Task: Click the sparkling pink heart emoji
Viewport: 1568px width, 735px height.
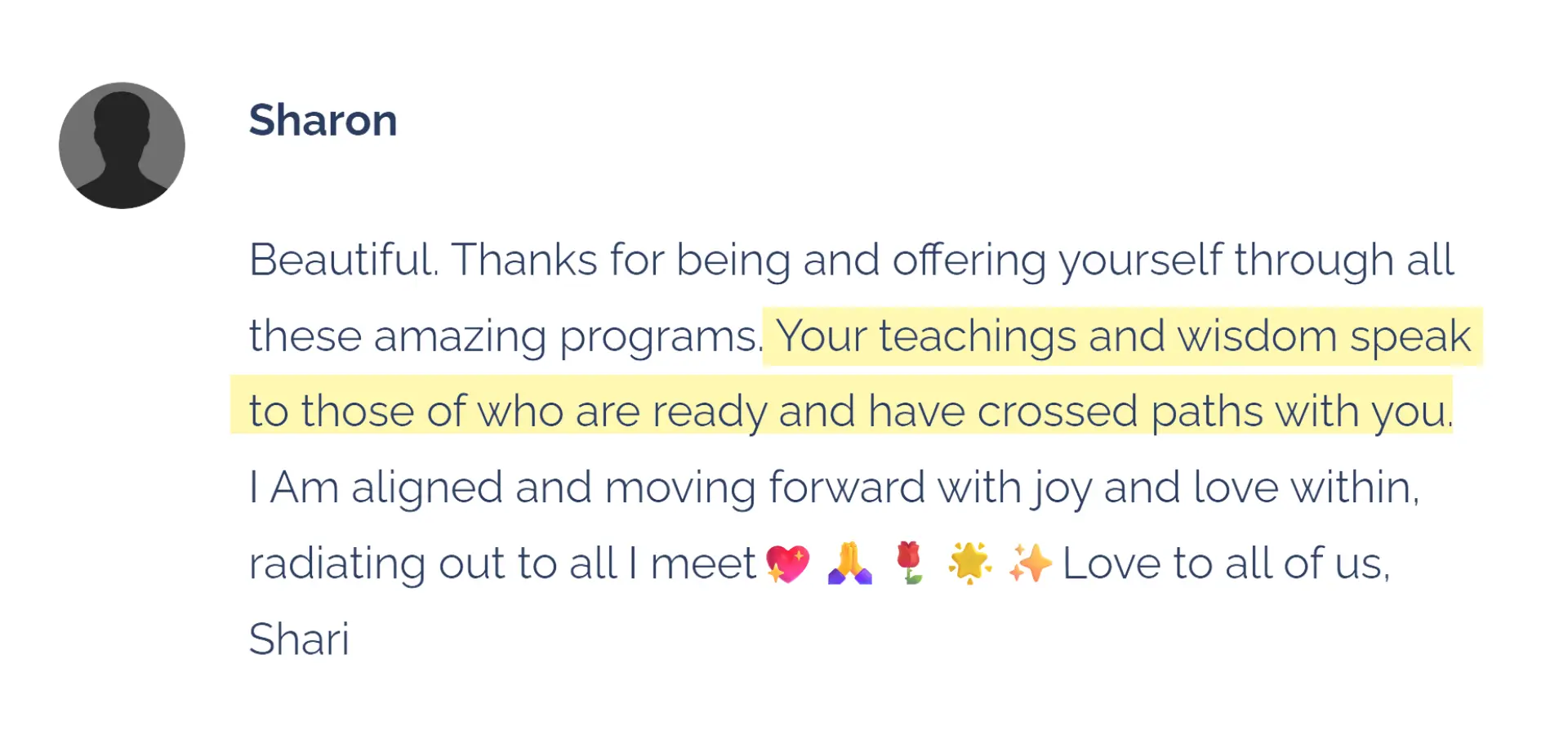Action: click(x=787, y=563)
